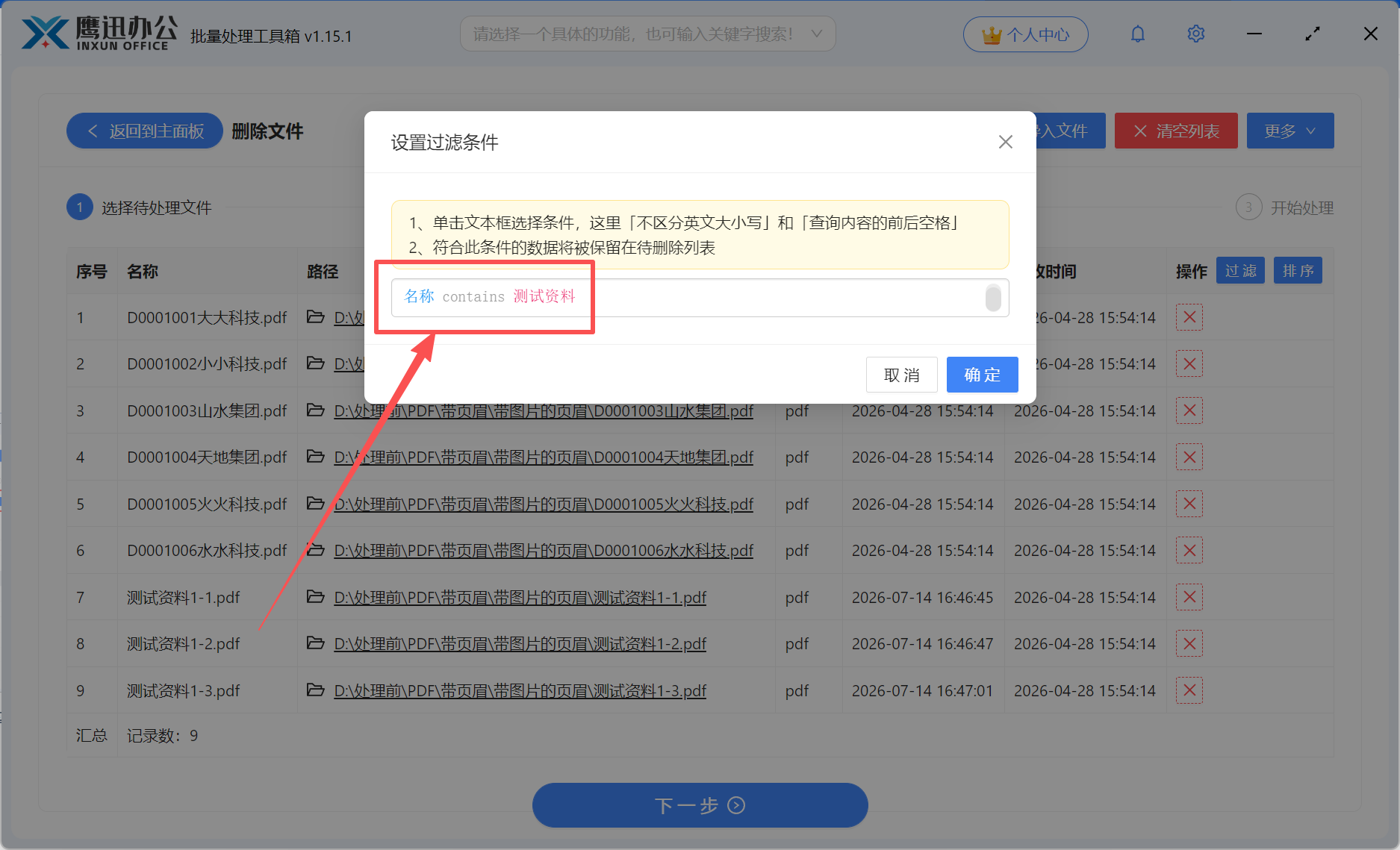This screenshot has height=850, width=1400.
Task: Click creation time 2026-07-14 16:47:01
Action: 922,691
